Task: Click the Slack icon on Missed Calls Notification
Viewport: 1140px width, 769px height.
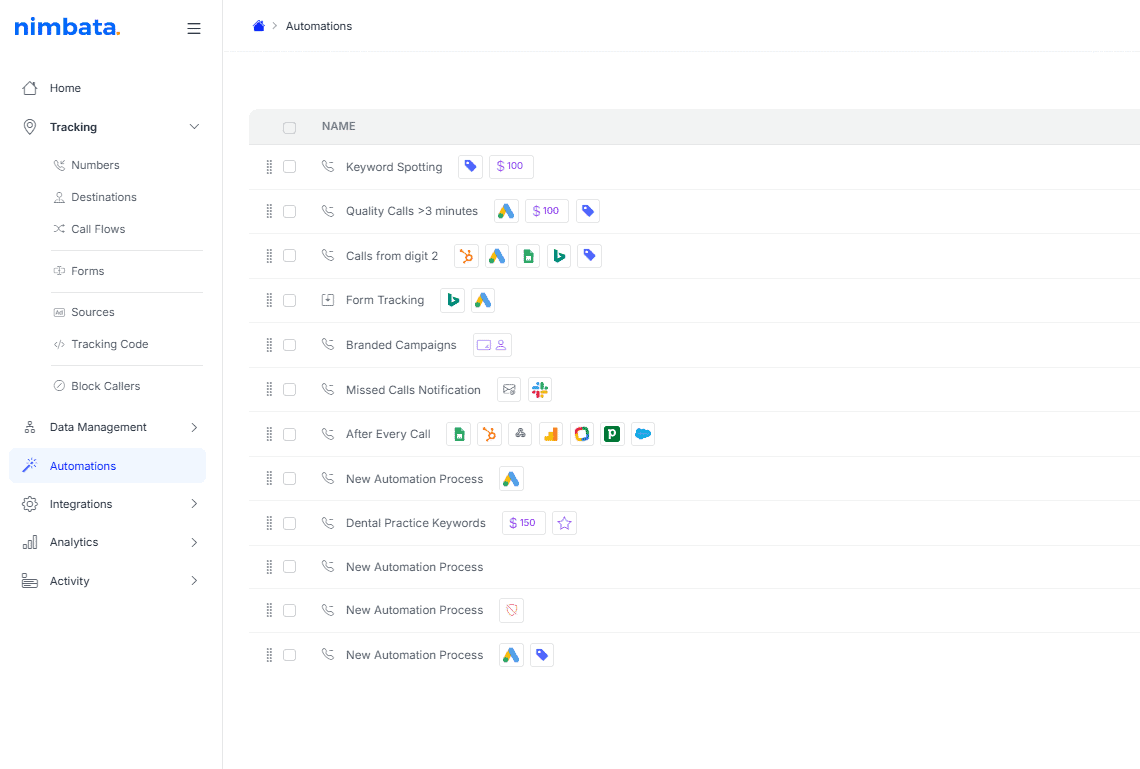Action: click(540, 389)
